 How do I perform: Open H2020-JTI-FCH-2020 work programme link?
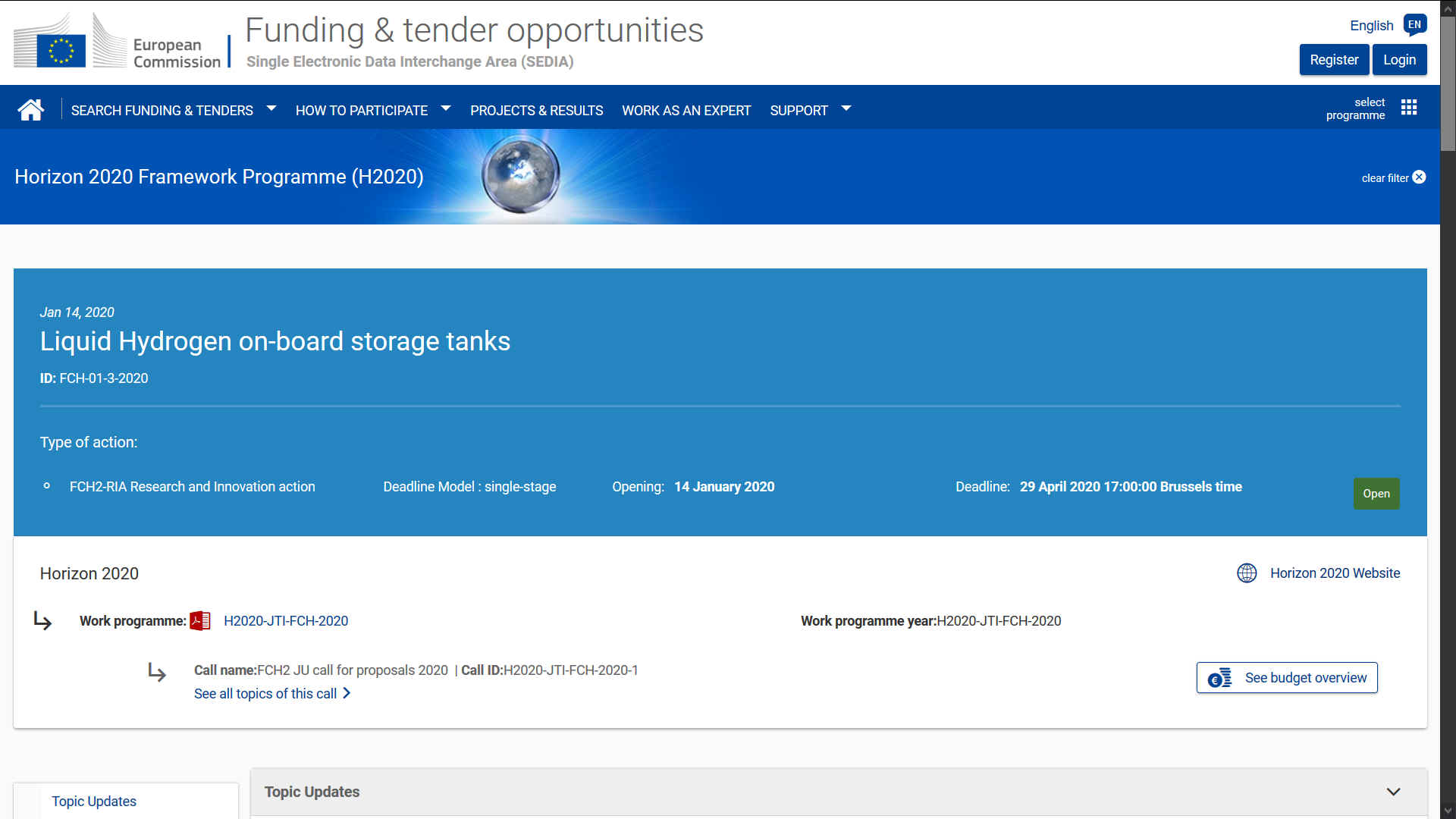tap(286, 621)
